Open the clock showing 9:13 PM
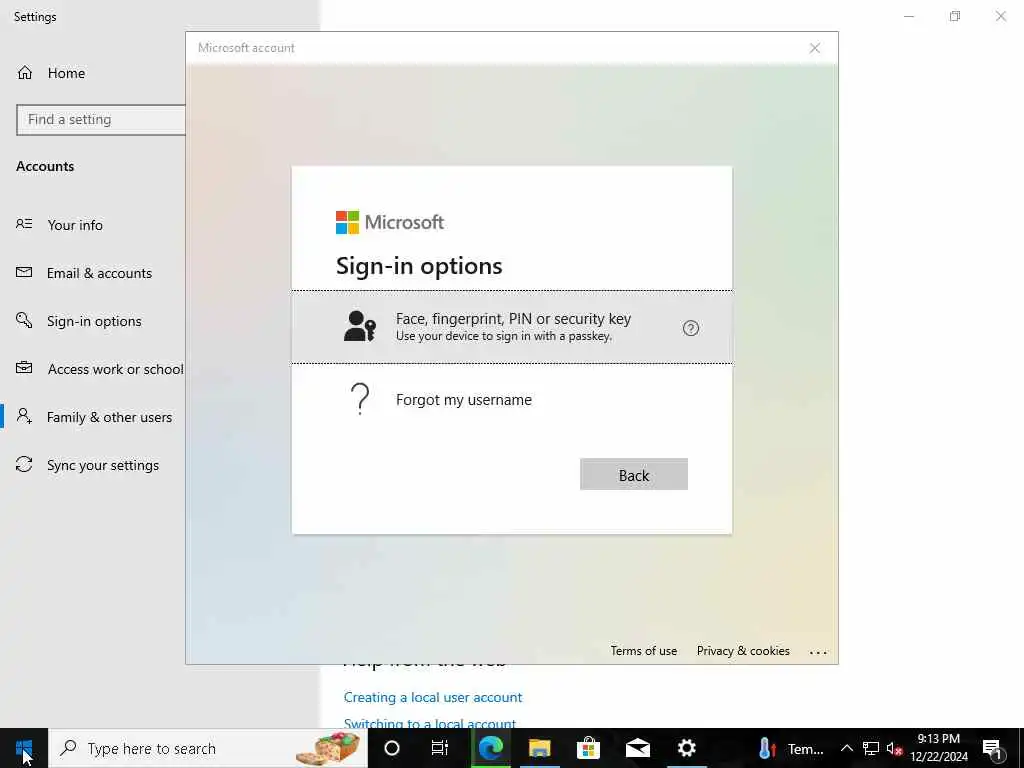 click(x=939, y=748)
